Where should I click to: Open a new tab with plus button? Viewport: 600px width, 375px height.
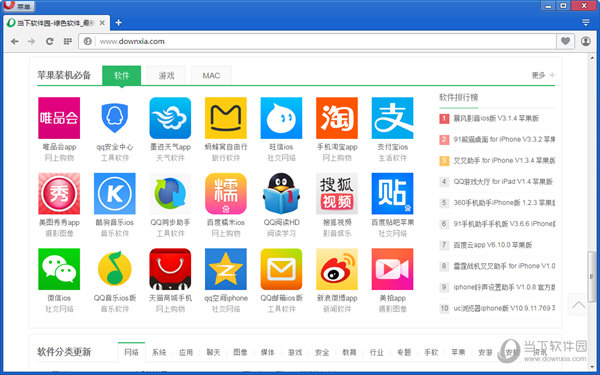[x=119, y=23]
